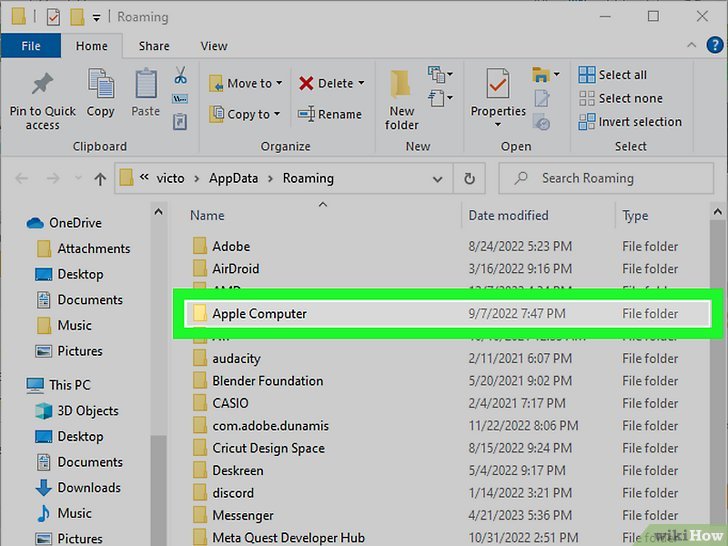Switch to the Share tab

pyautogui.click(x=154, y=46)
